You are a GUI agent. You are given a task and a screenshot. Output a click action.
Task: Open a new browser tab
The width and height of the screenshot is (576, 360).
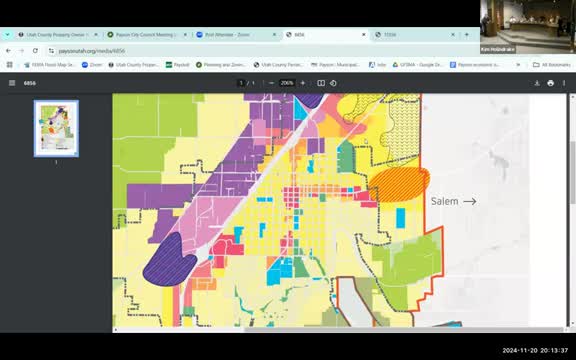coord(467,35)
